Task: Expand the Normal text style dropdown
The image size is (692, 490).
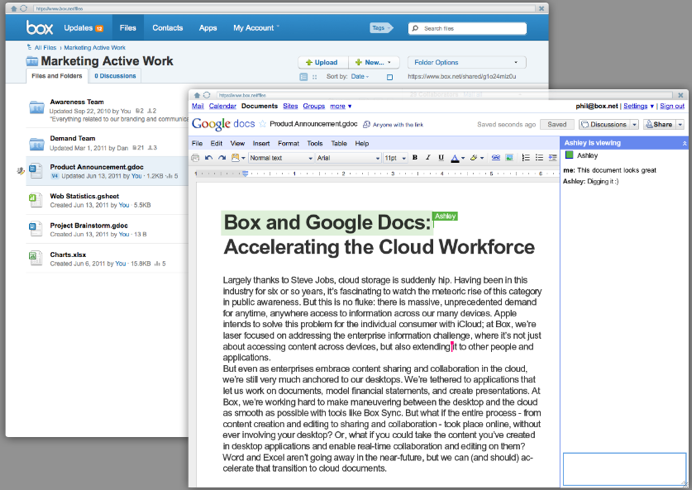Action: [x=280, y=158]
